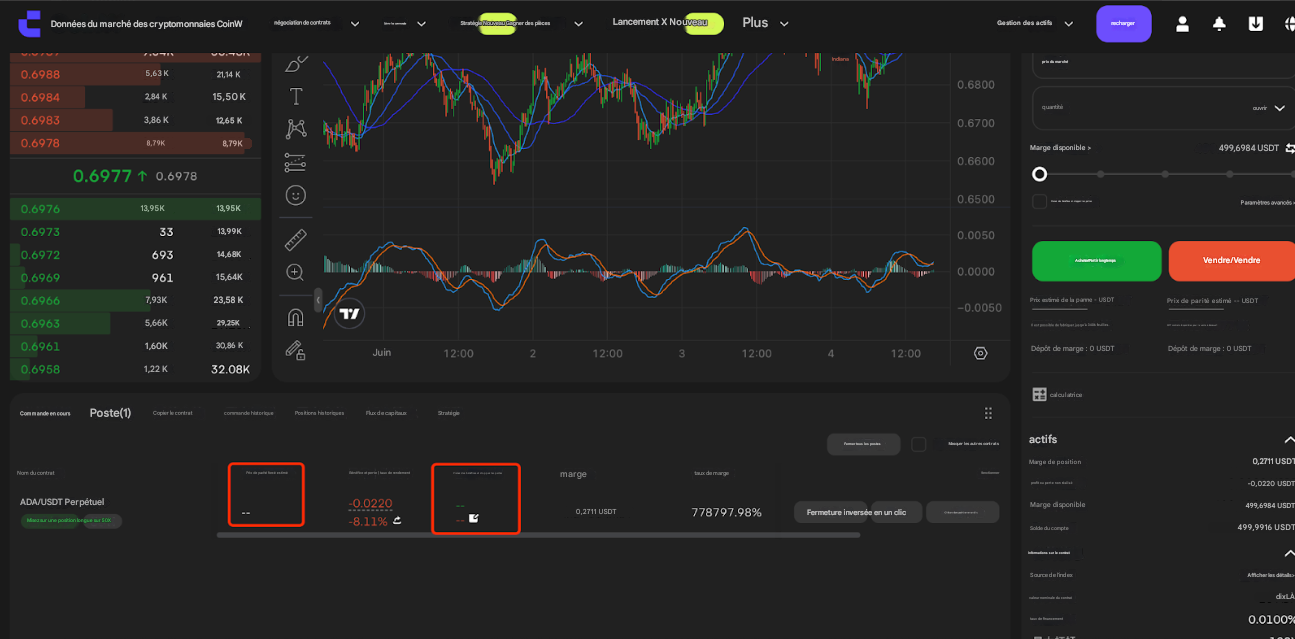Open the emoji icons tool
Image resolution: width=1295 pixels, height=639 pixels.
click(x=295, y=195)
